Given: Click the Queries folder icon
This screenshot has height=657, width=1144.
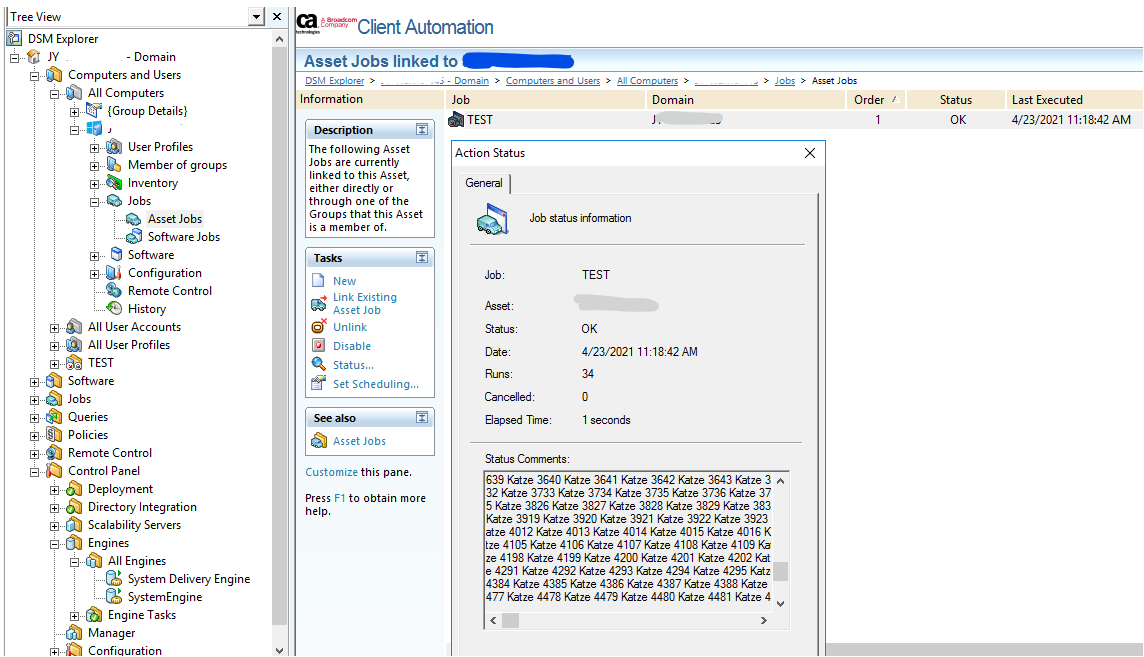Looking at the screenshot, I should pos(54,416).
